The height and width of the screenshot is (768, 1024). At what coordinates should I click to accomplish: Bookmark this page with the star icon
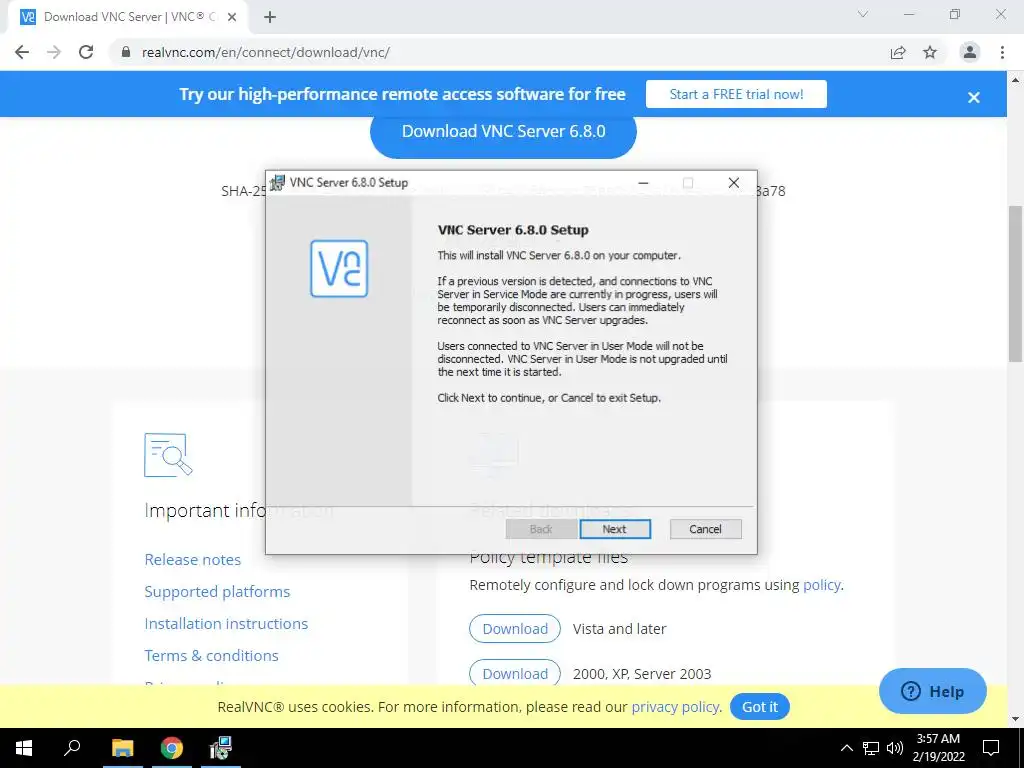(930, 52)
